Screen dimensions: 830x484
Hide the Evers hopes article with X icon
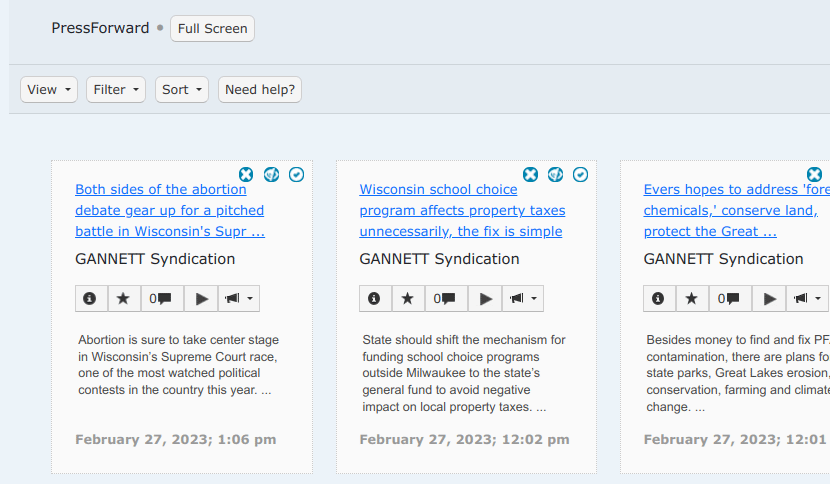pyautogui.click(x=815, y=174)
